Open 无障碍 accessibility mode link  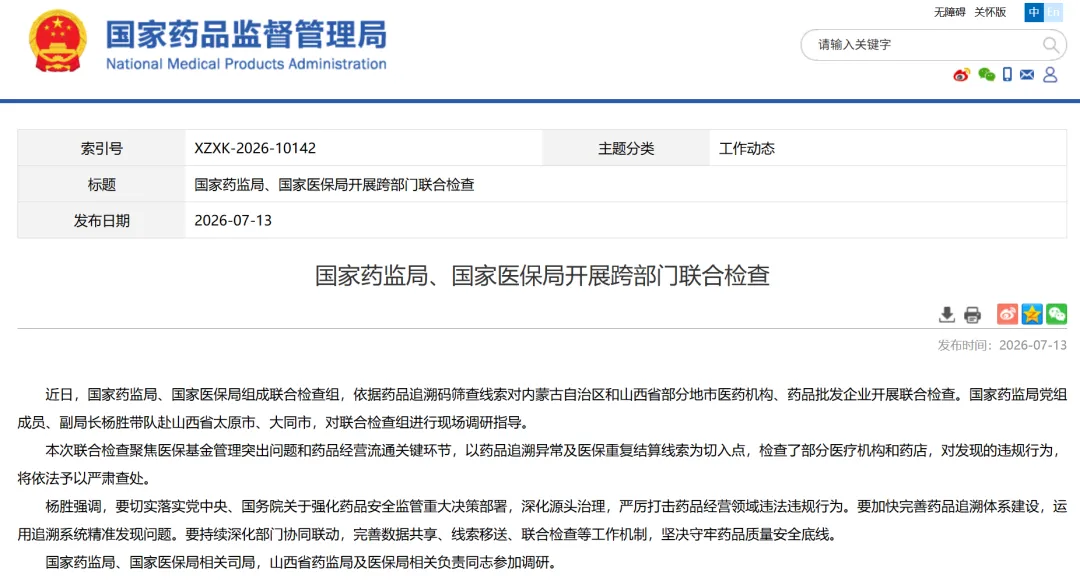pyautogui.click(x=949, y=12)
